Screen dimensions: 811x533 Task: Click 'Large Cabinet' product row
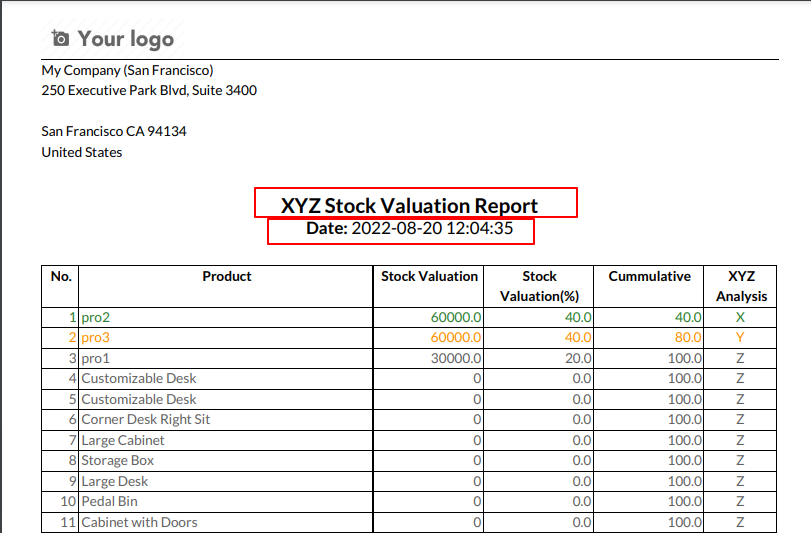[x=123, y=440]
